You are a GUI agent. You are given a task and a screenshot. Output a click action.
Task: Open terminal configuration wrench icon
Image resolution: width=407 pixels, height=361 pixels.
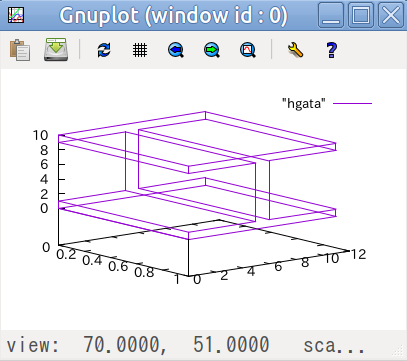[x=295, y=50]
